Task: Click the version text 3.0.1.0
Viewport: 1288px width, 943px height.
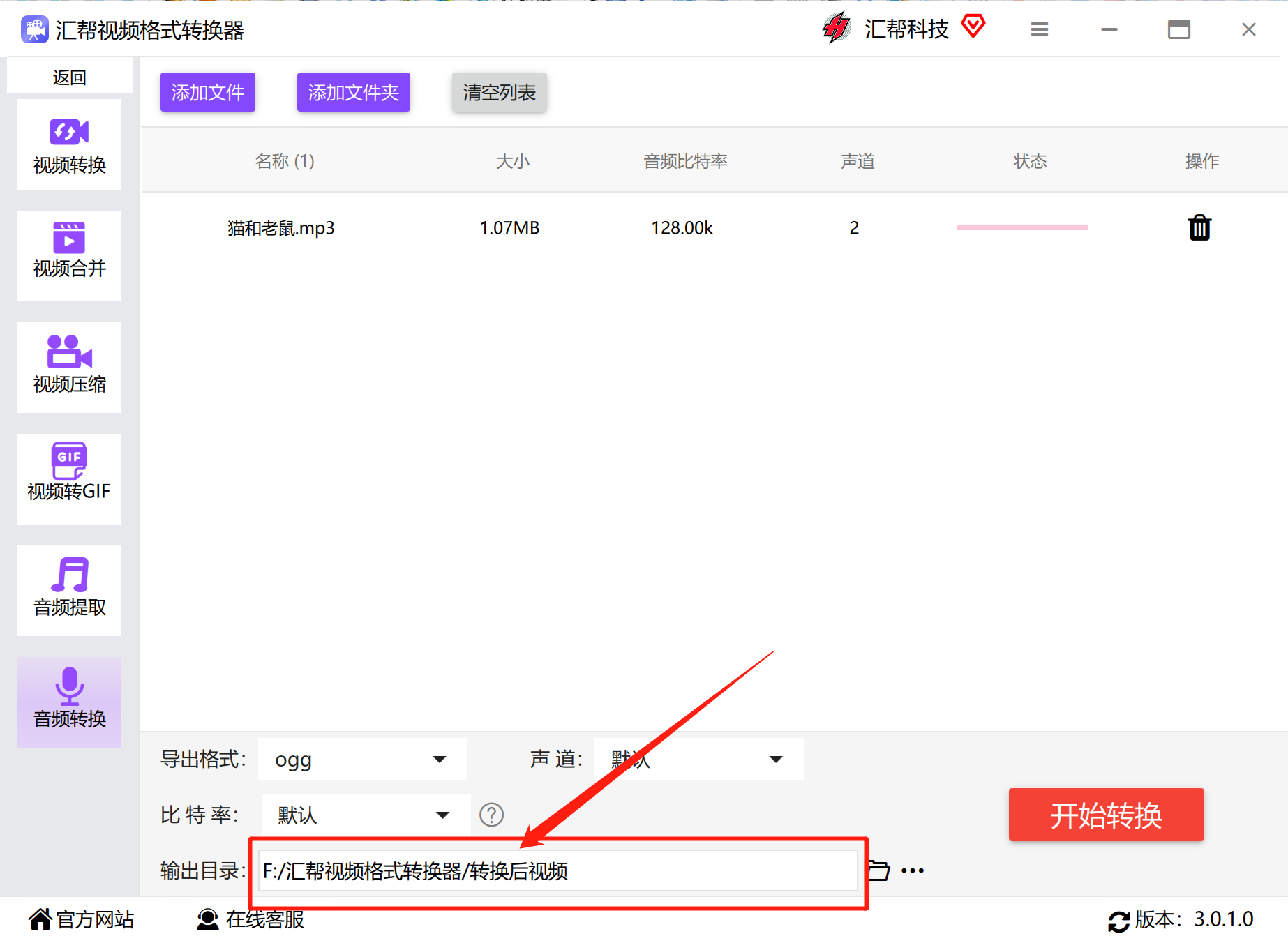Action: tap(1224, 919)
